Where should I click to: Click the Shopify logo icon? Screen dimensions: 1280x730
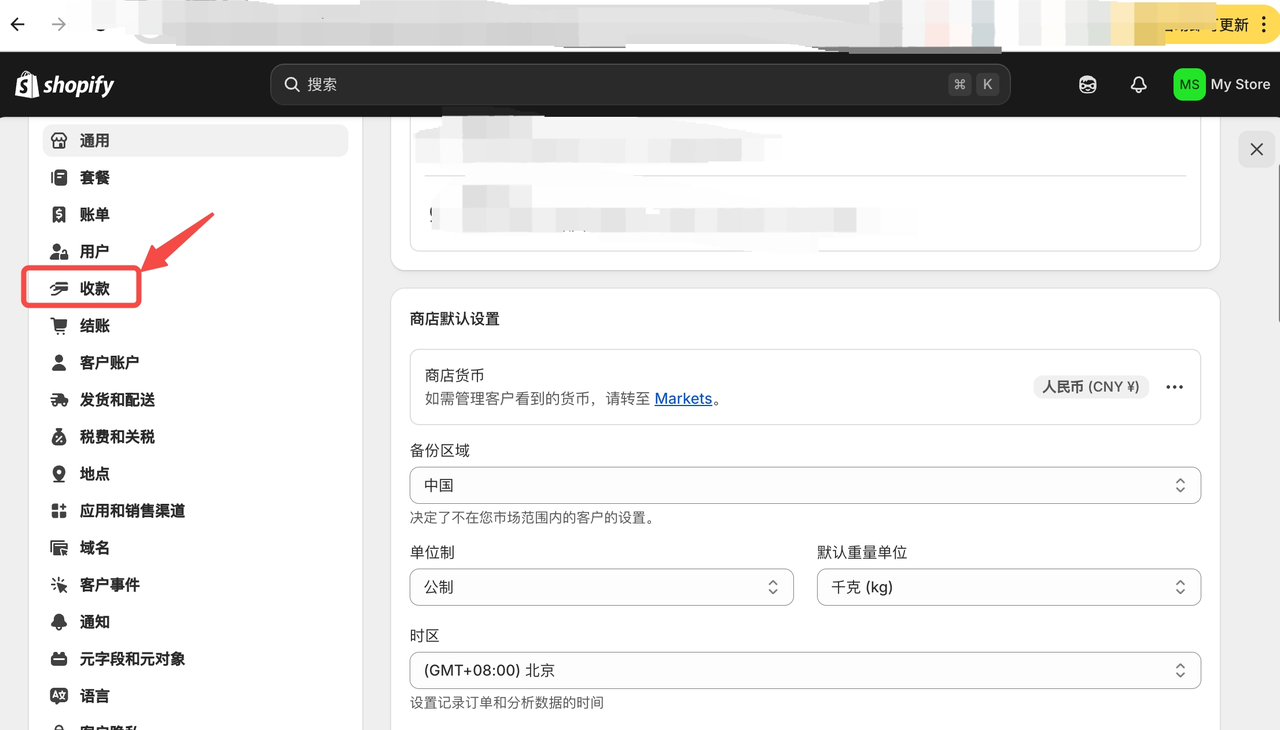[x=27, y=85]
